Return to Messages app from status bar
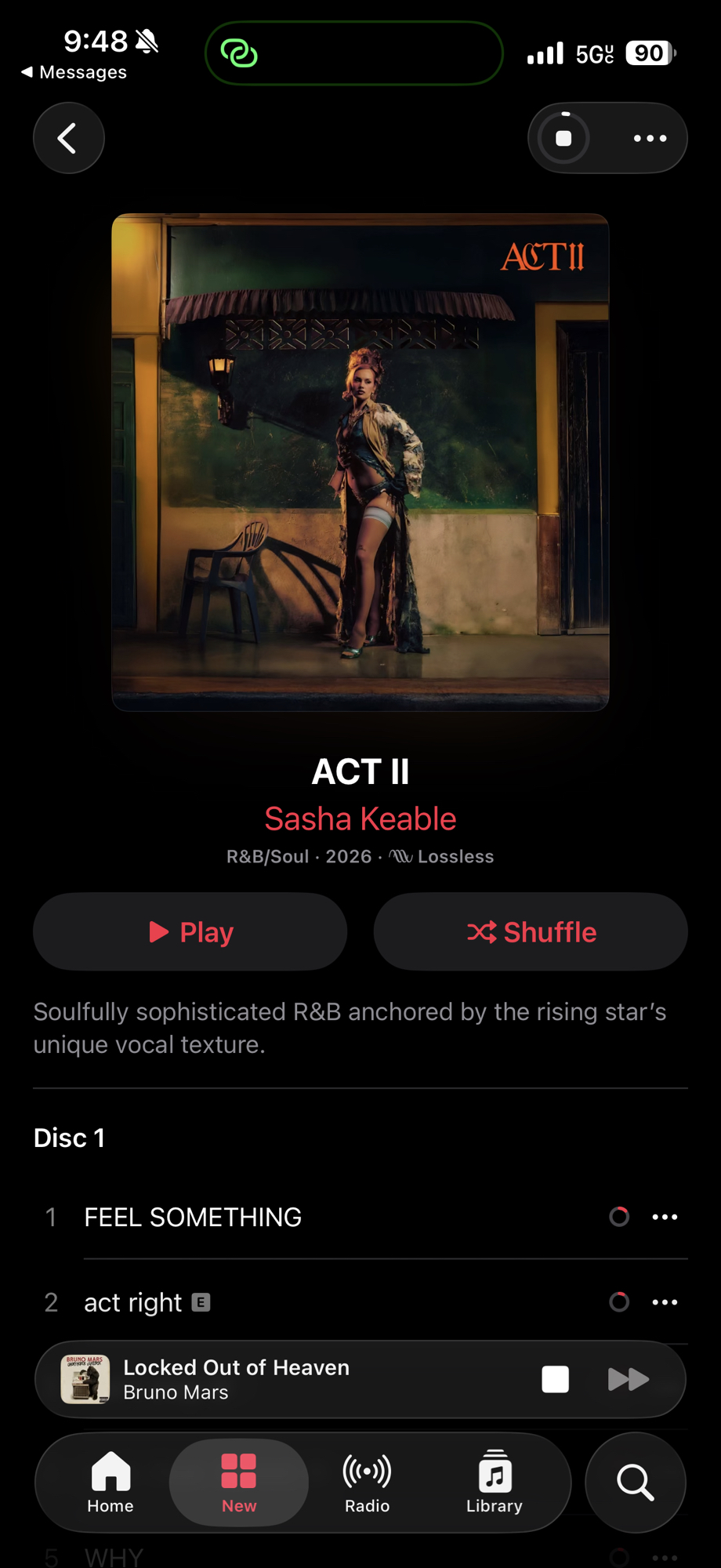Viewport: 721px width, 1568px height. coord(74,72)
